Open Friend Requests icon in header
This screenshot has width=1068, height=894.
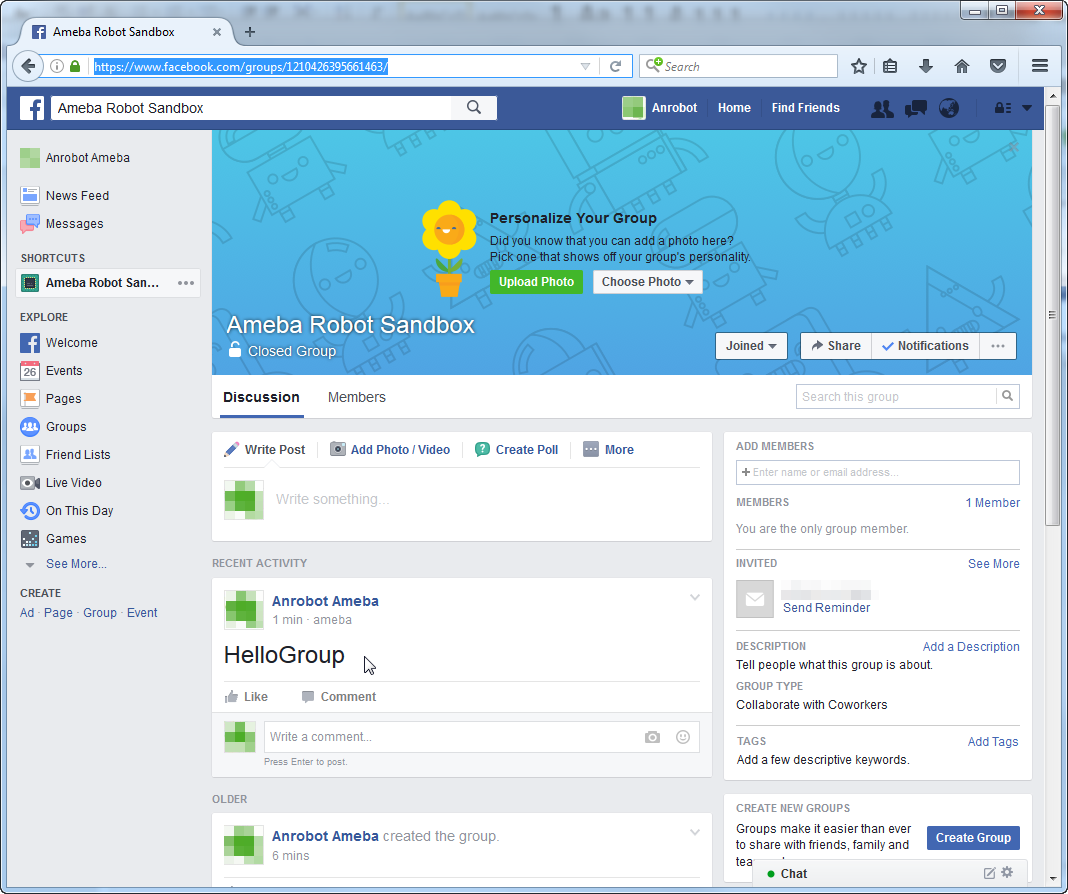(882, 108)
